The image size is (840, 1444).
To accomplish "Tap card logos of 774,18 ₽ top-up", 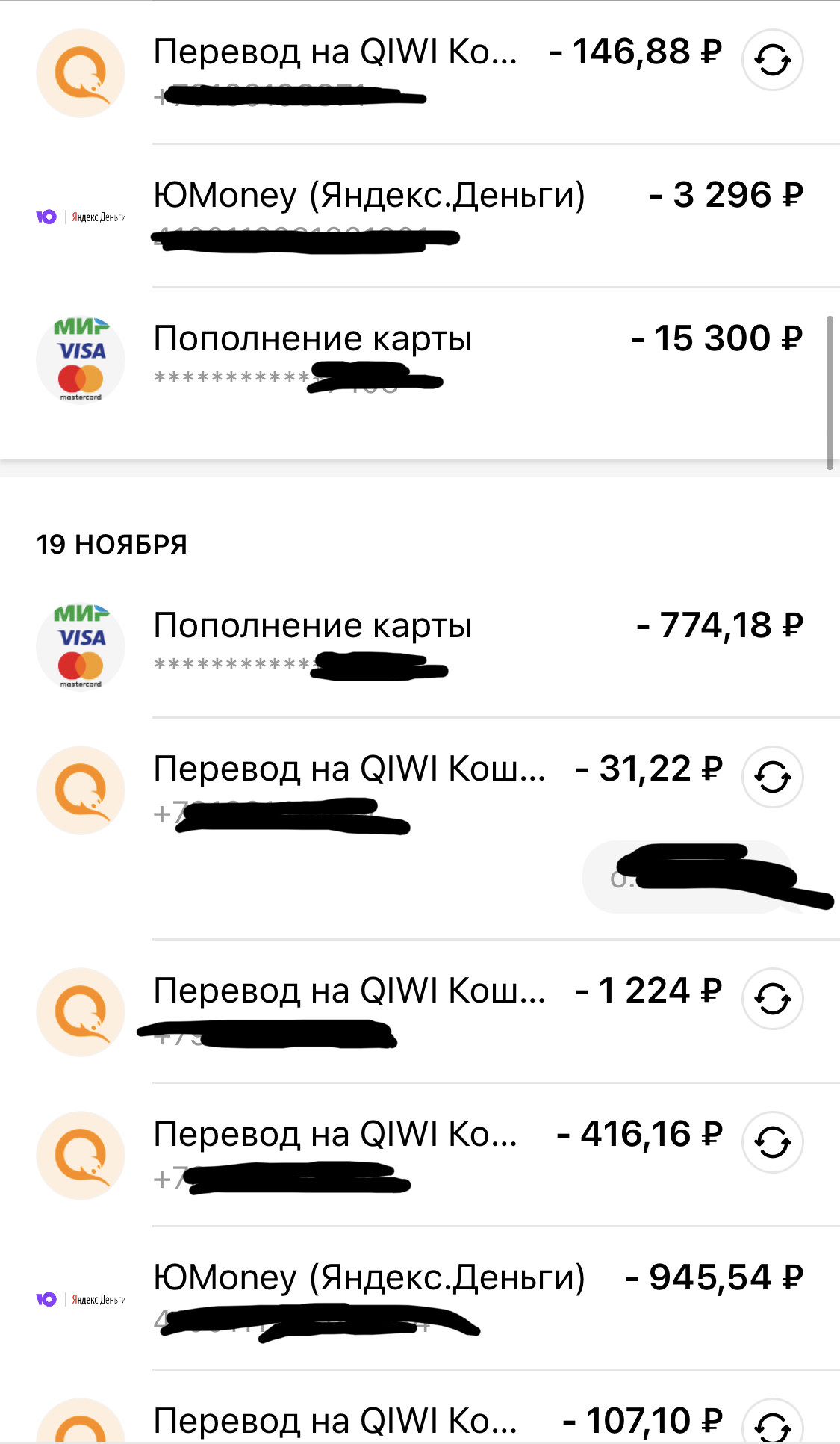I will pos(81,647).
